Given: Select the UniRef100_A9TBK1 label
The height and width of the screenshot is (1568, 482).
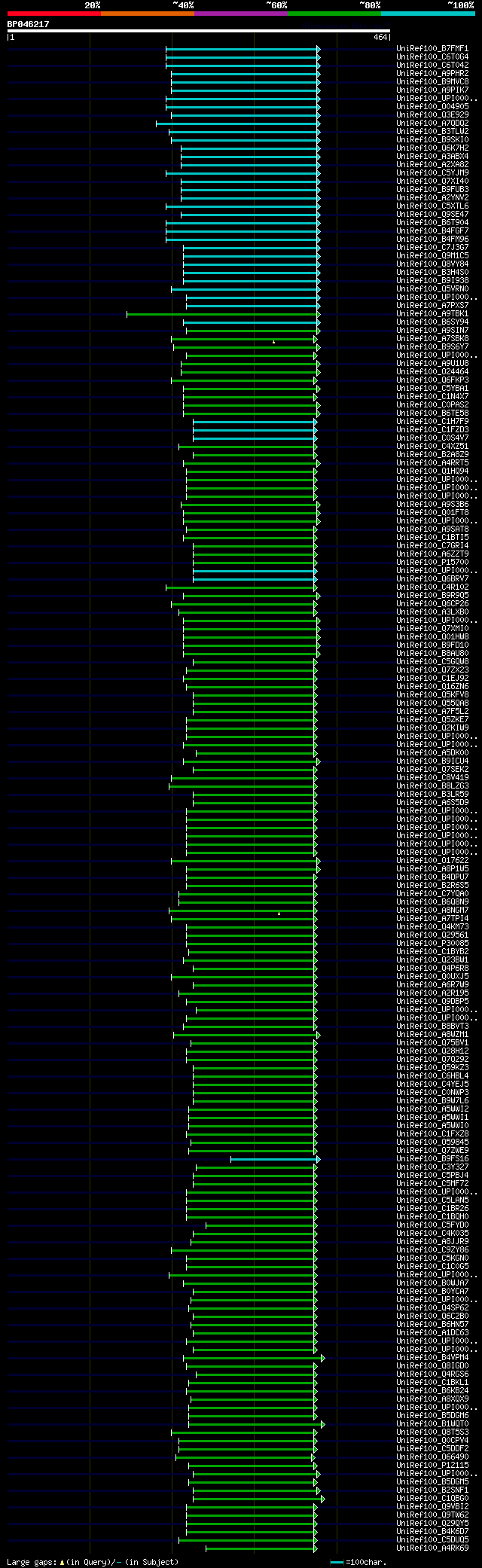Looking at the screenshot, I should click(x=432, y=314).
